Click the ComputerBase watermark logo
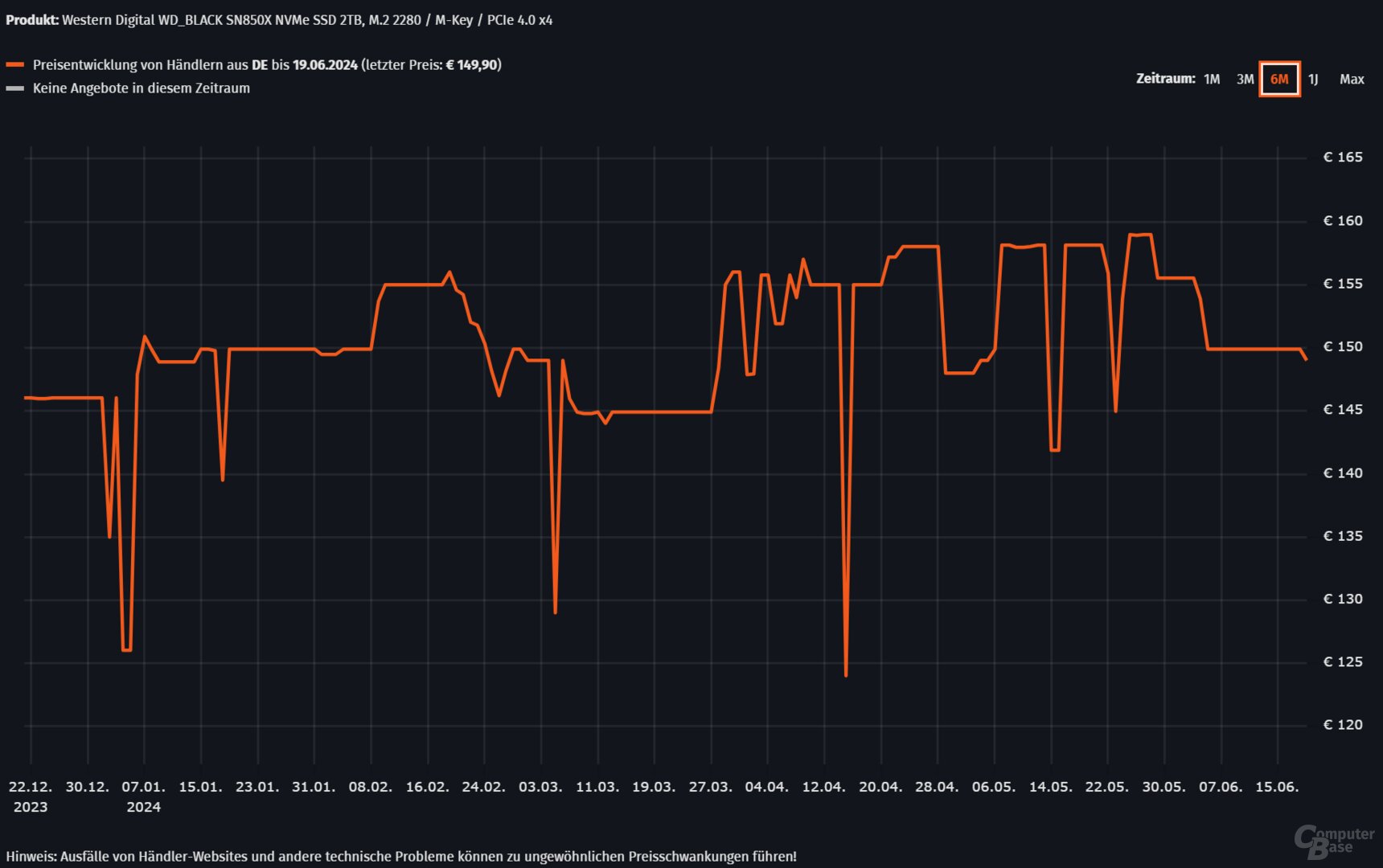Viewport: 1383px width, 868px height. point(1333,841)
